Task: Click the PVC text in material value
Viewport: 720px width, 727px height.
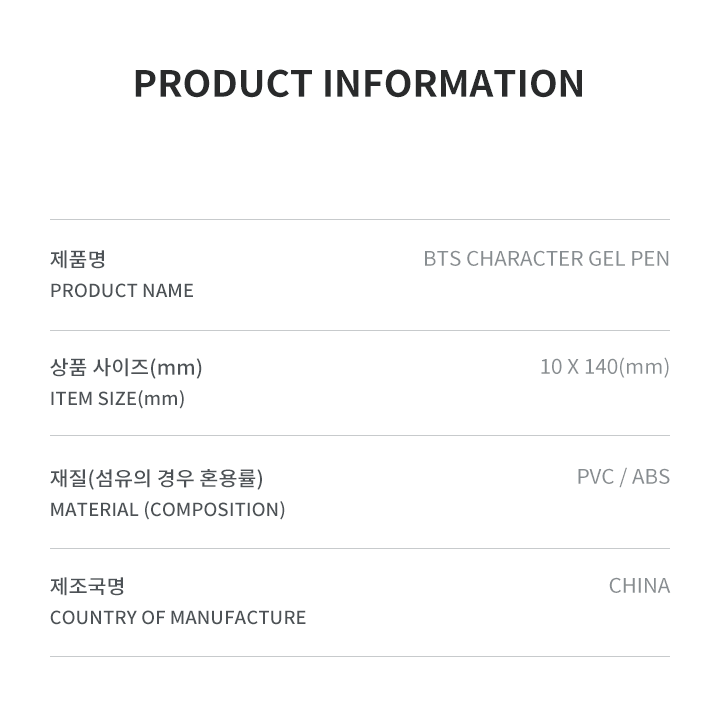Action: tap(596, 477)
